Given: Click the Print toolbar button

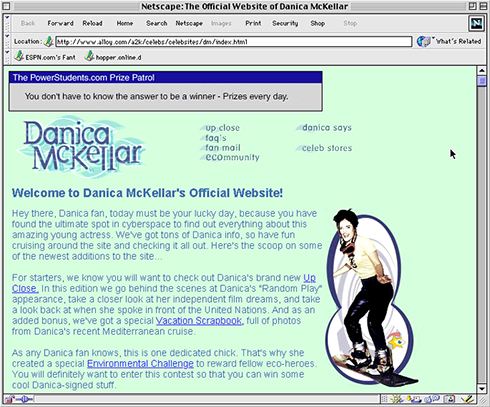Looking at the screenshot, I should click(x=253, y=23).
